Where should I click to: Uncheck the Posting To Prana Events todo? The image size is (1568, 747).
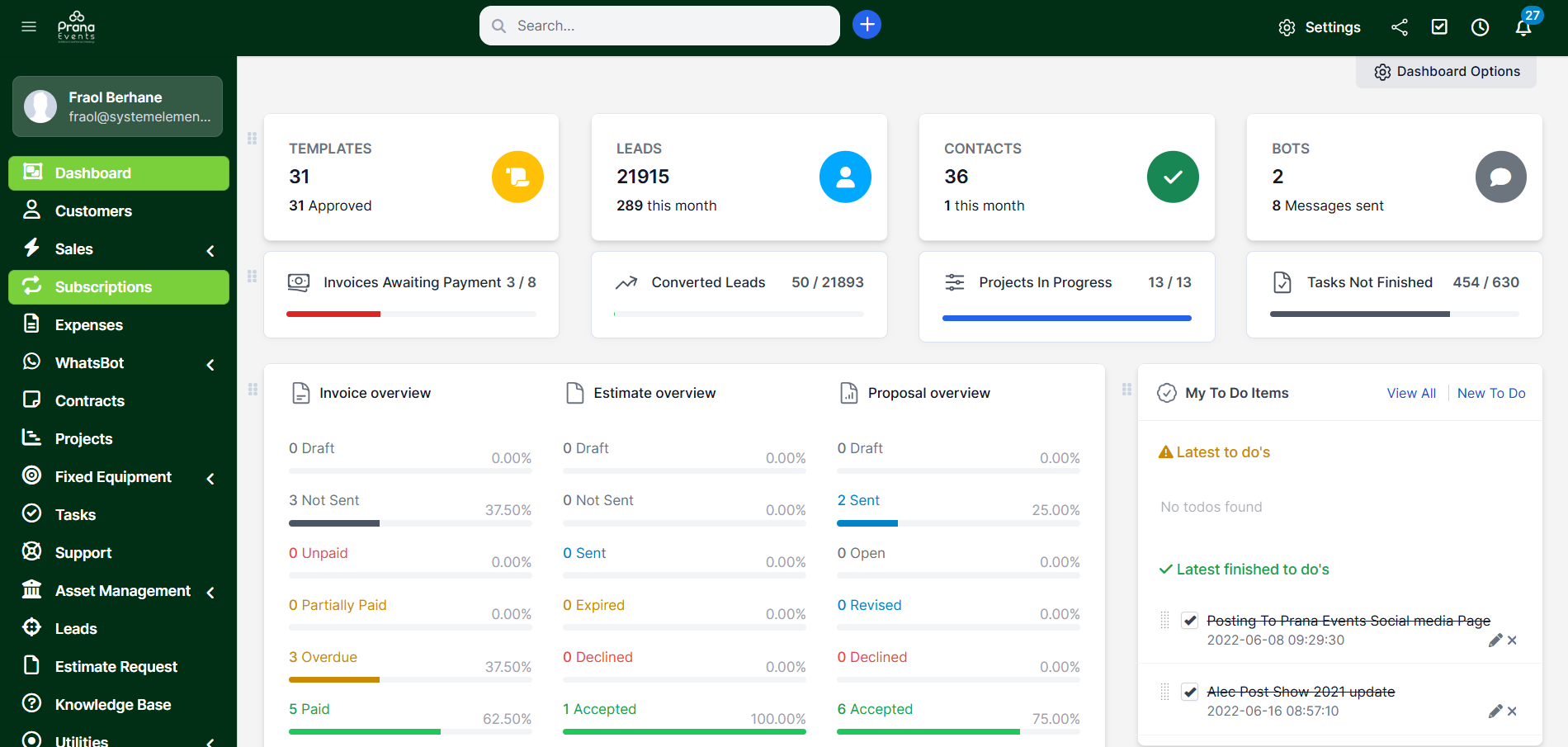pos(1189,621)
